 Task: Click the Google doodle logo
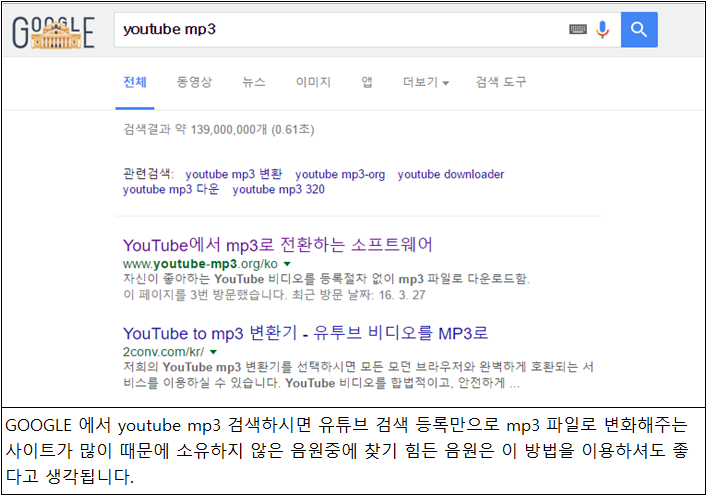[x=53, y=32]
